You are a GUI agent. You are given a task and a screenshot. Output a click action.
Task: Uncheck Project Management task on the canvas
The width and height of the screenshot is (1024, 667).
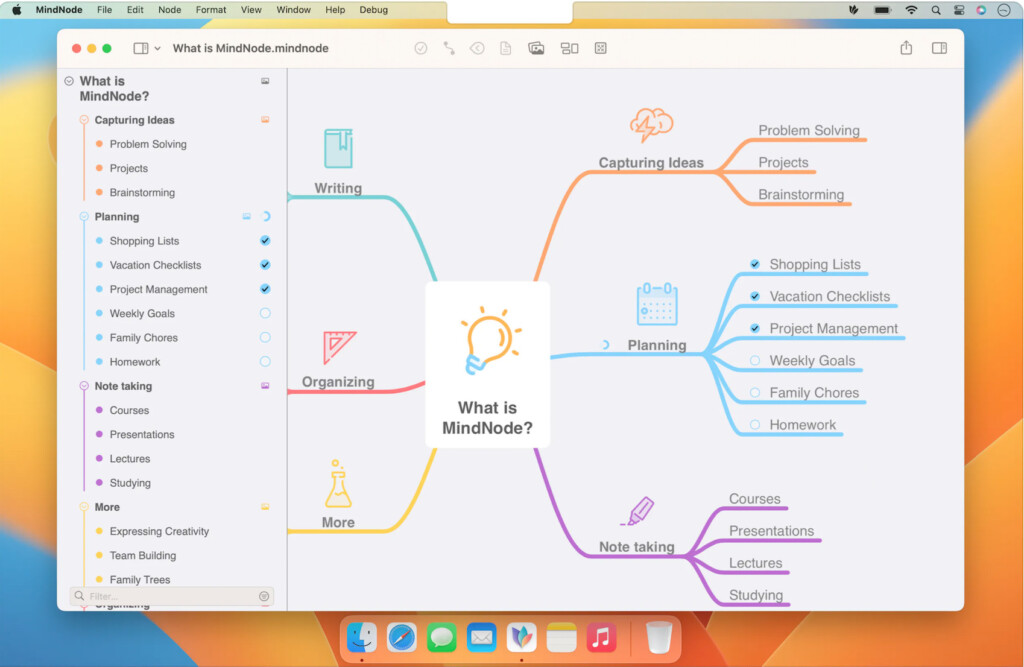click(x=755, y=329)
